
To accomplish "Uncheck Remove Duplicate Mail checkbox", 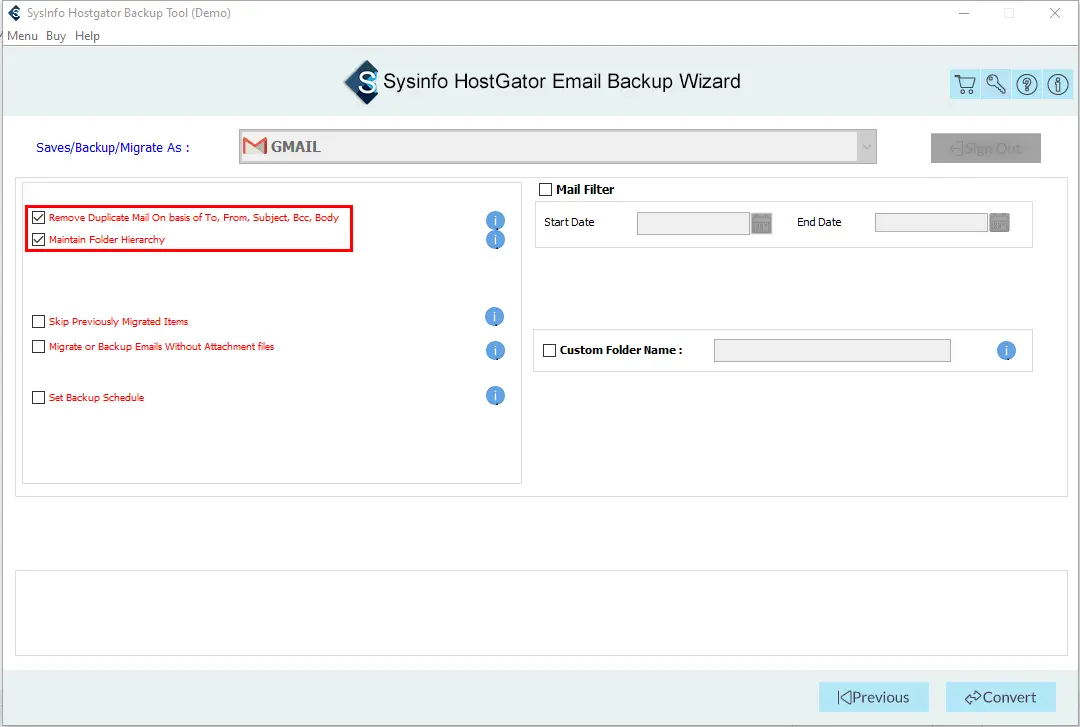I will pyautogui.click(x=39, y=217).
